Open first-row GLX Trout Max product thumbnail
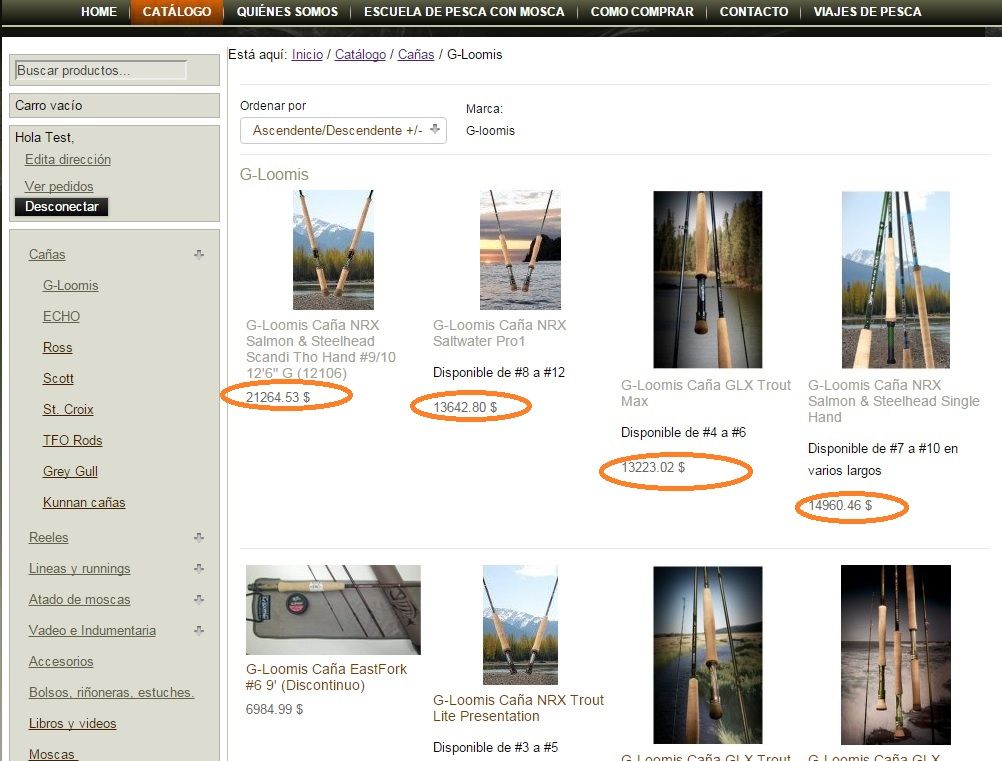This screenshot has height=761, width=1002. point(707,280)
